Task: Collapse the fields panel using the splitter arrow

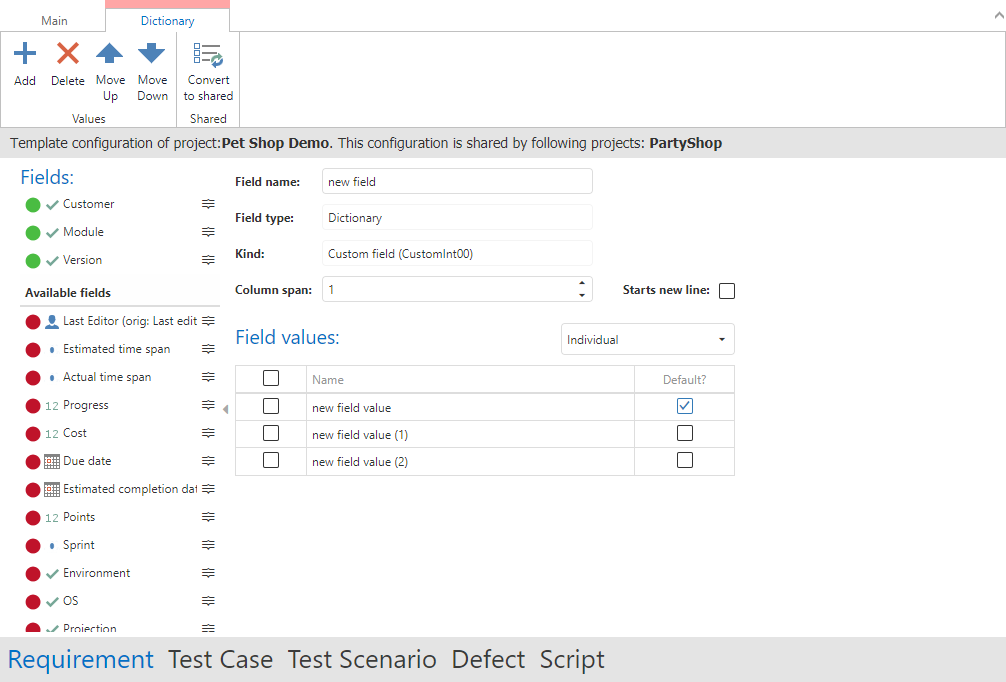Action: click(x=225, y=409)
